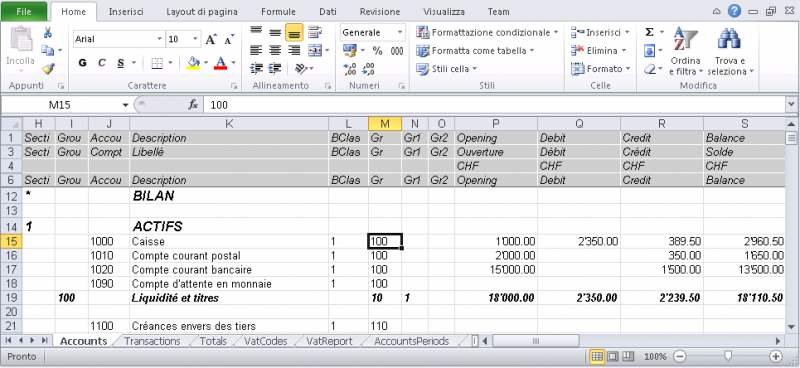Click the increase indent icon
This screenshot has height=368, width=800.
coord(275,68)
